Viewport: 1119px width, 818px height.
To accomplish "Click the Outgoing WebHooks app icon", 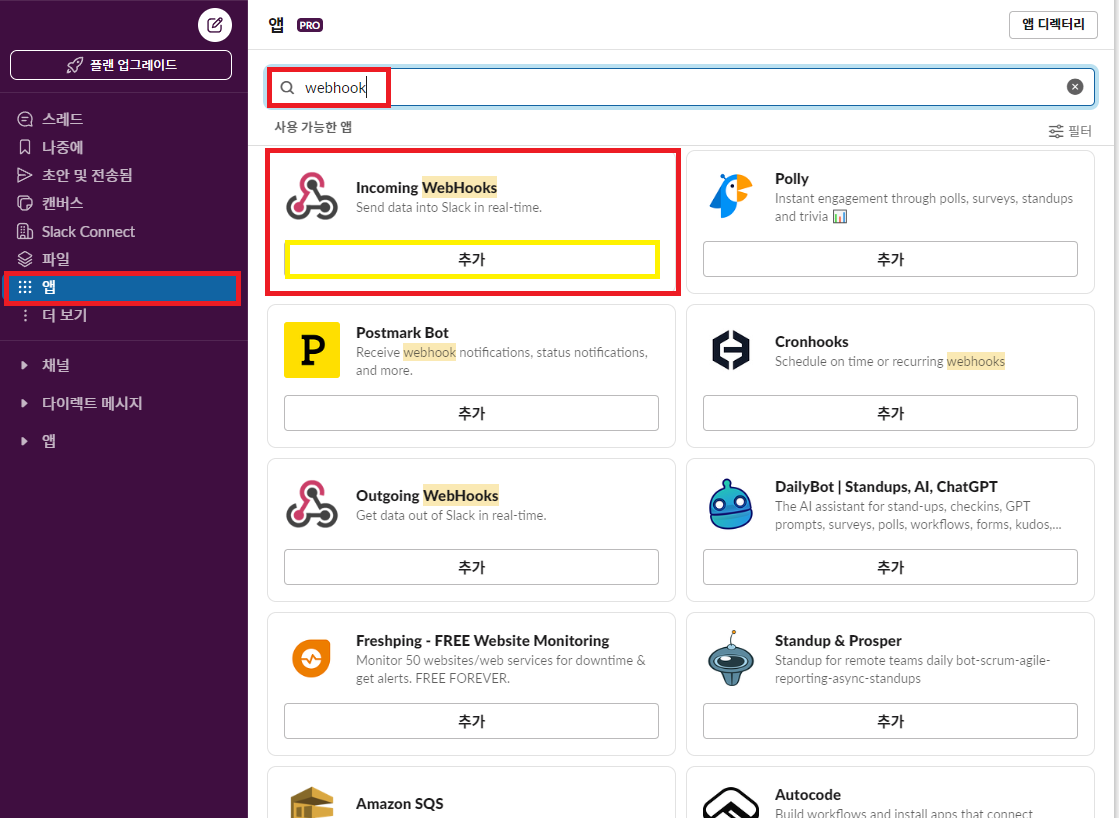I will tap(312, 504).
